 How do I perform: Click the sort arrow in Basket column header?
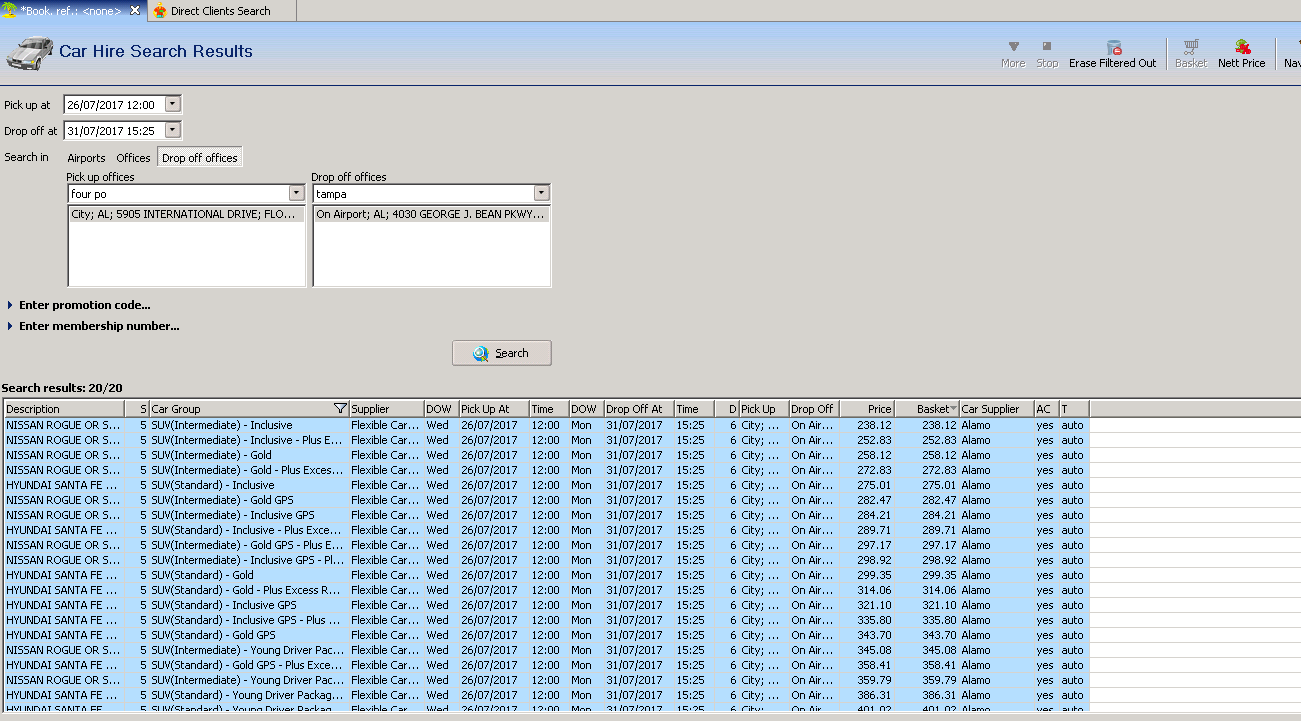954,409
